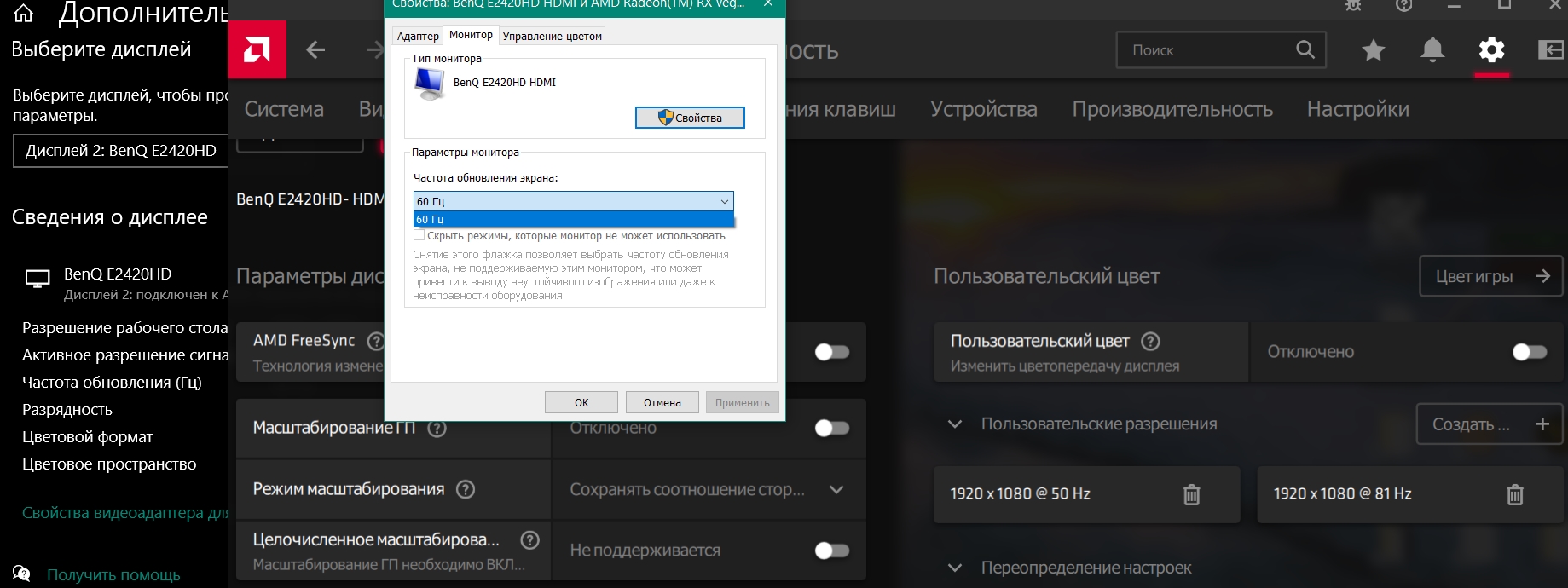Click the Windows Settings home icon
The image size is (1568, 588).
click(24, 13)
